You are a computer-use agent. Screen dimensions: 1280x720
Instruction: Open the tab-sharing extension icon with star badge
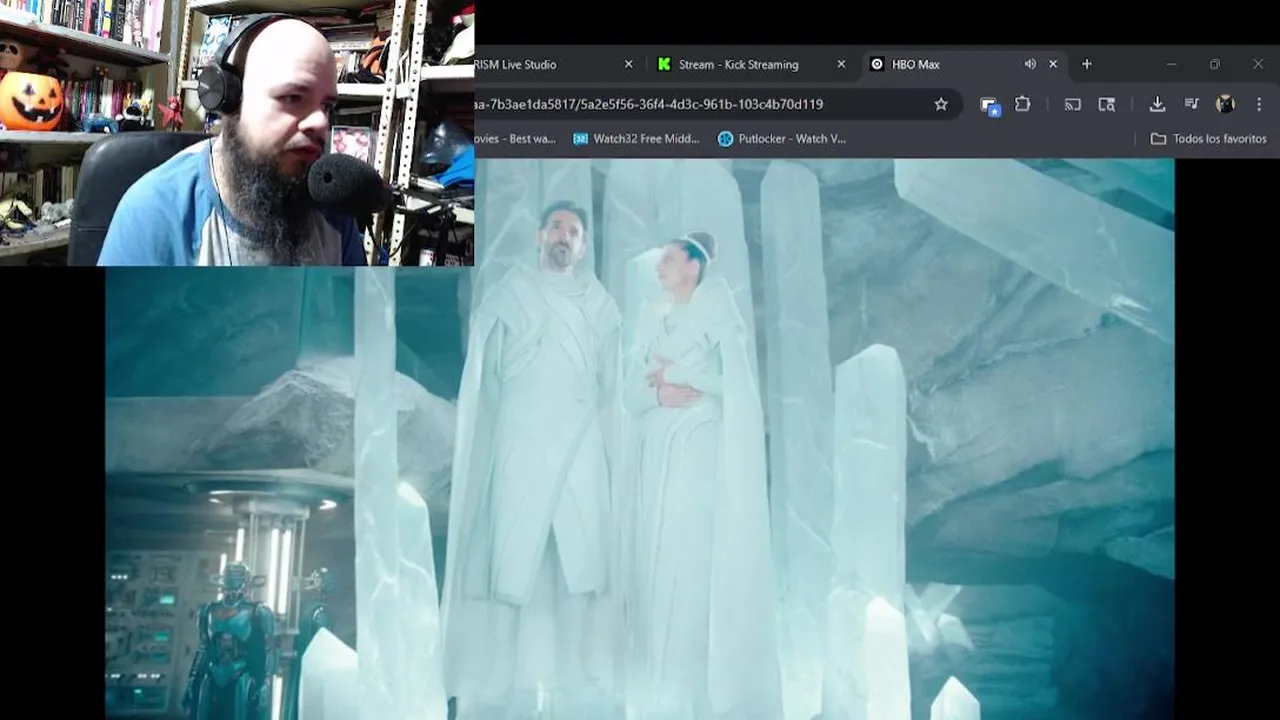tap(989, 105)
